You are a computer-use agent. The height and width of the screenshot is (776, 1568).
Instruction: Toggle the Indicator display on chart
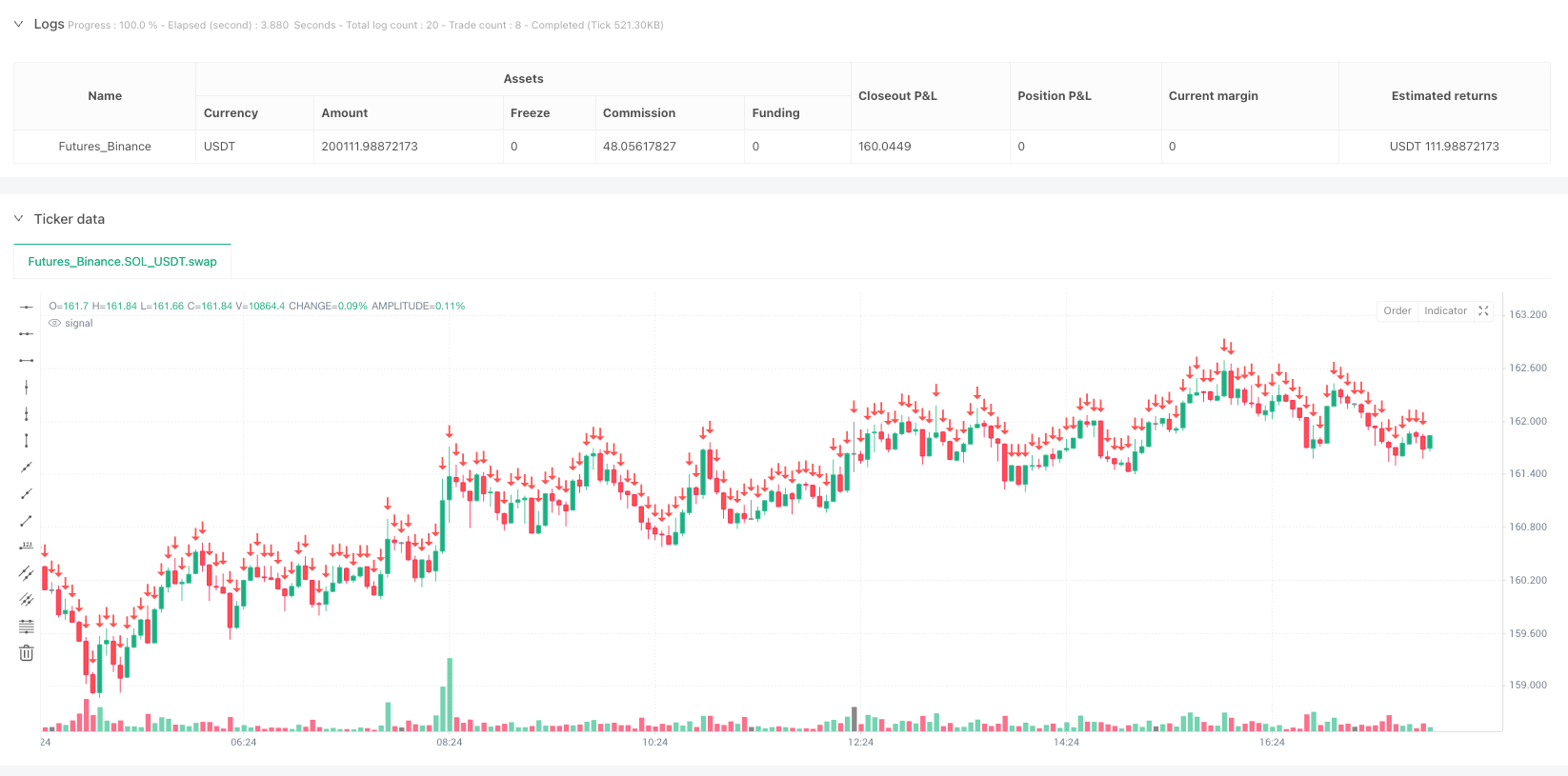1445,311
